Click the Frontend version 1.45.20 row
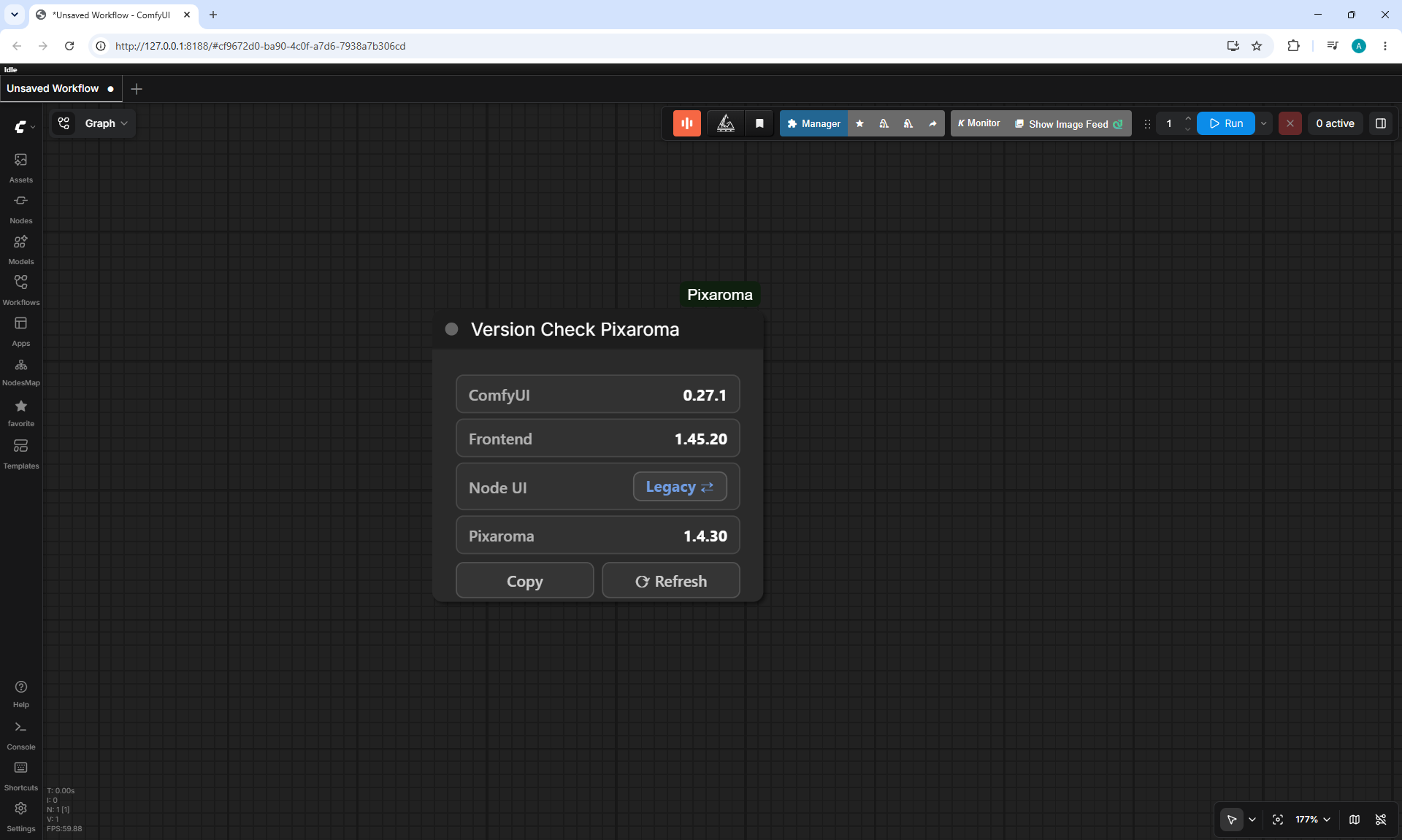 pos(598,439)
